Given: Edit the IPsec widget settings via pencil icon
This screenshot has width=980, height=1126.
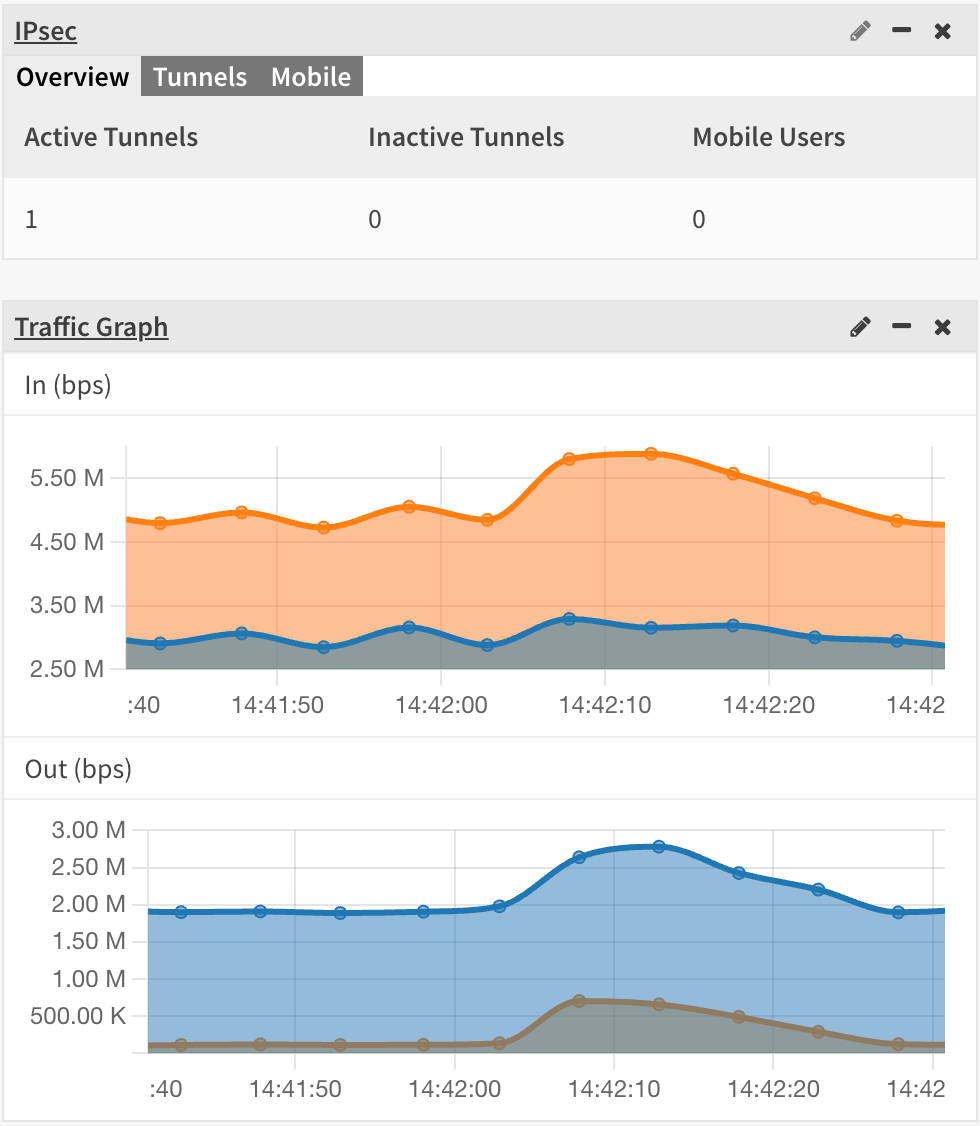Looking at the screenshot, I should pos(859,31).
